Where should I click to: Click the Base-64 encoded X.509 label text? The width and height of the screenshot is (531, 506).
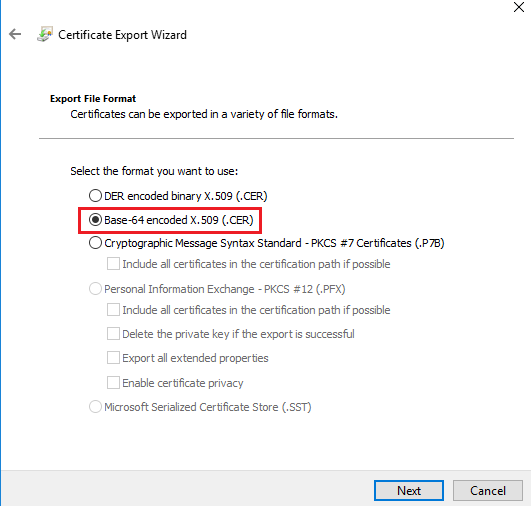tap(179, 220)
